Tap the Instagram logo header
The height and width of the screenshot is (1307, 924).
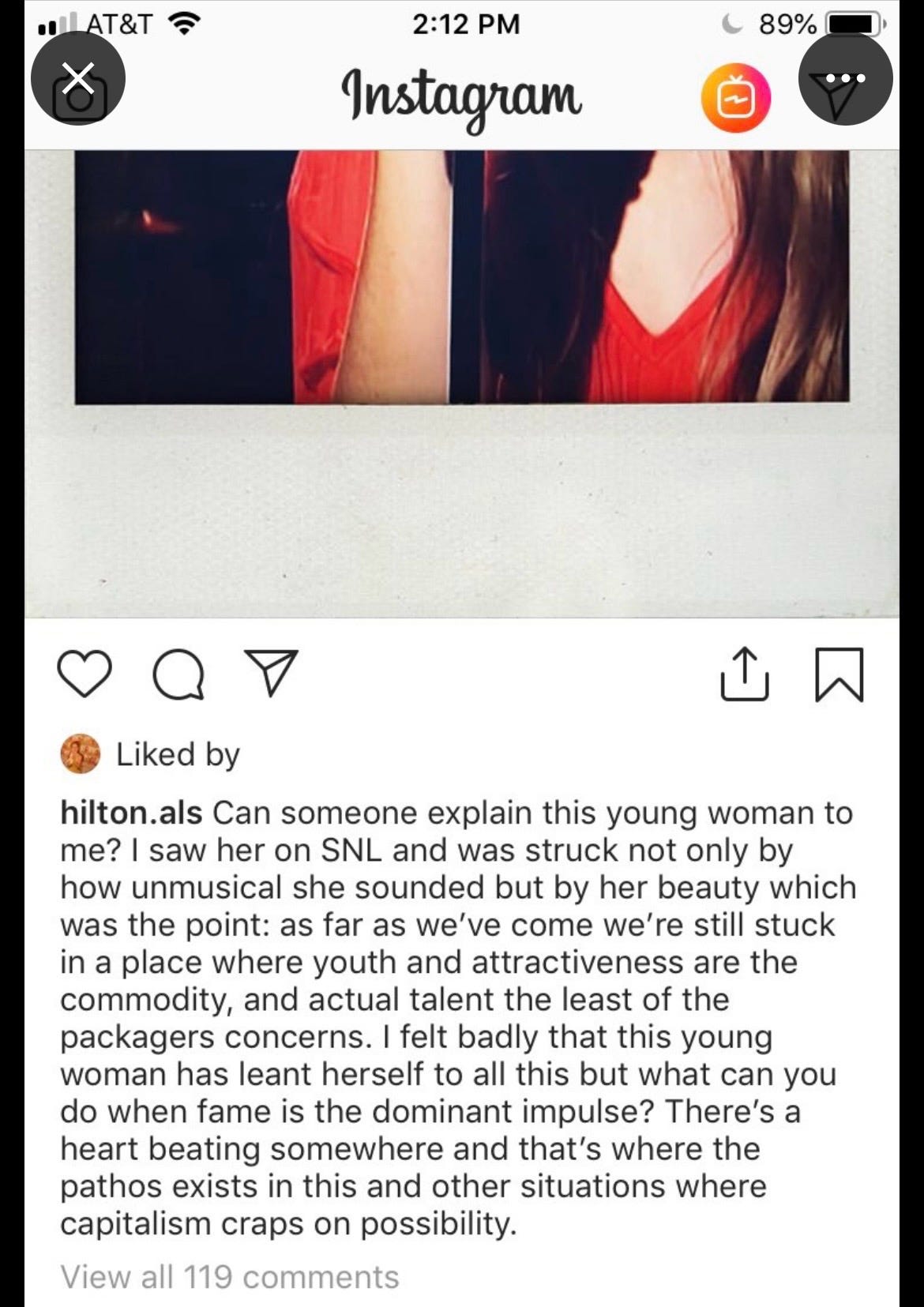(462, 98)
